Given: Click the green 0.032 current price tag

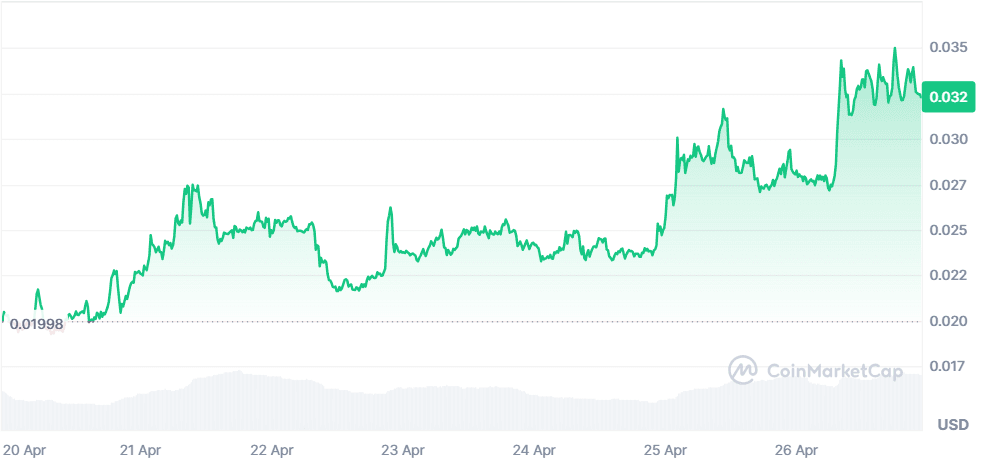Looking at the screenshot, I should 947,98.
